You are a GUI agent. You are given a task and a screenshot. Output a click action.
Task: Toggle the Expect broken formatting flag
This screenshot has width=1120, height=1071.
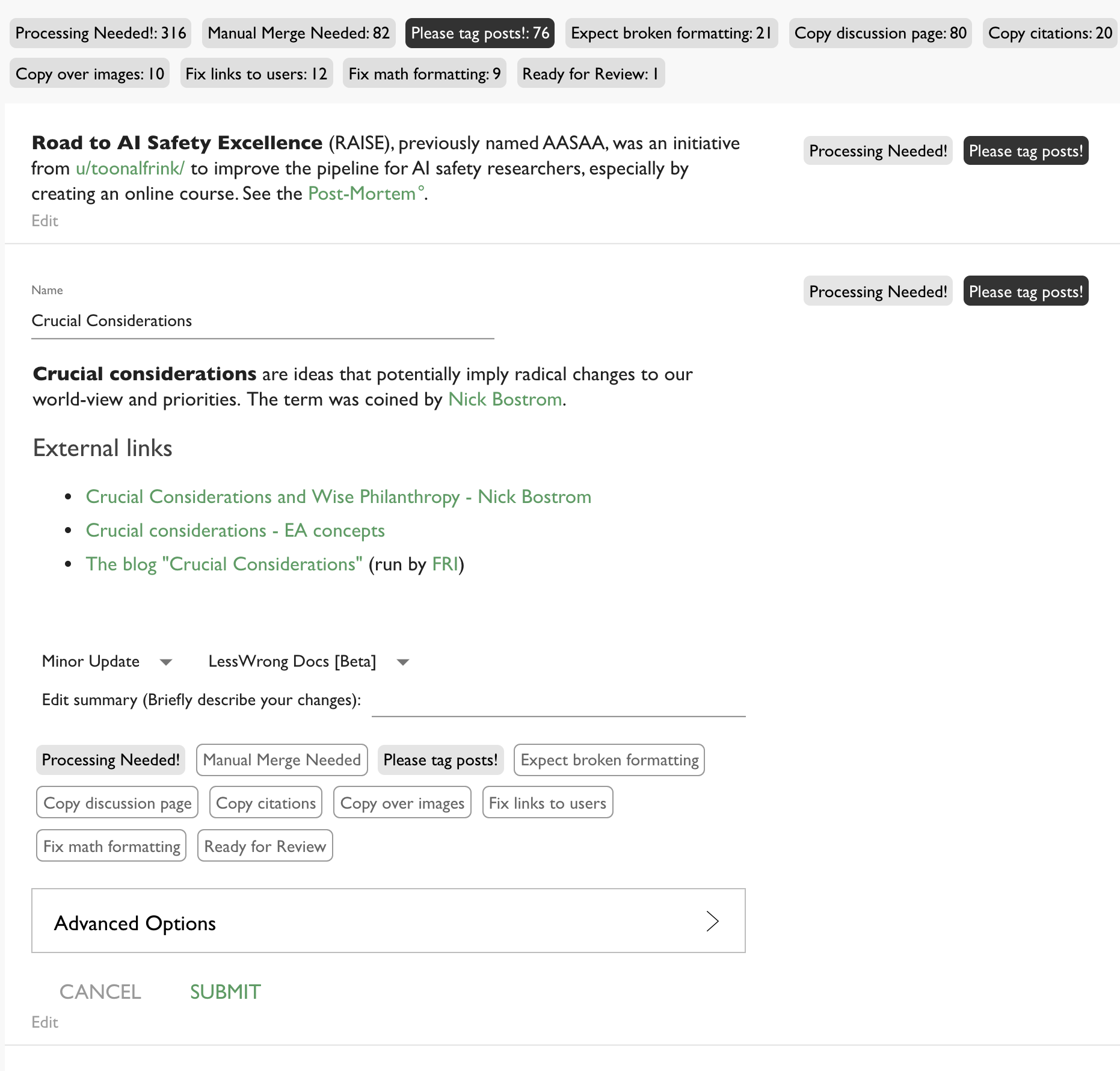click(609, 760)
